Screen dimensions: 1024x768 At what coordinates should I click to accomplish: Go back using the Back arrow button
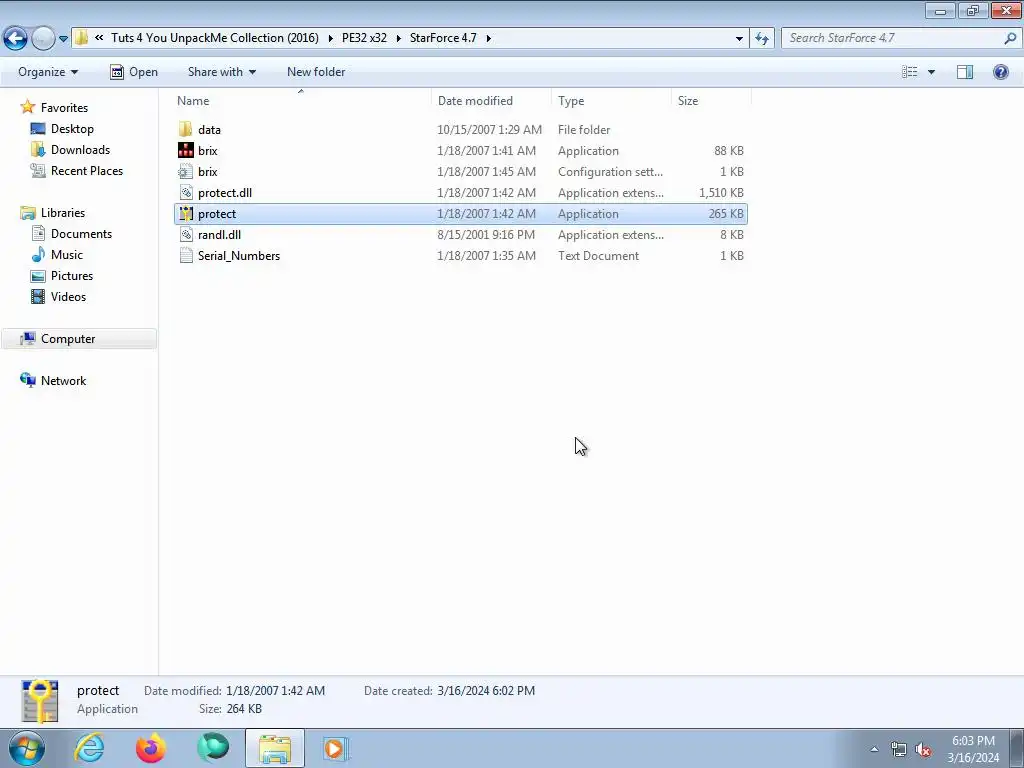tap(16, 38)
